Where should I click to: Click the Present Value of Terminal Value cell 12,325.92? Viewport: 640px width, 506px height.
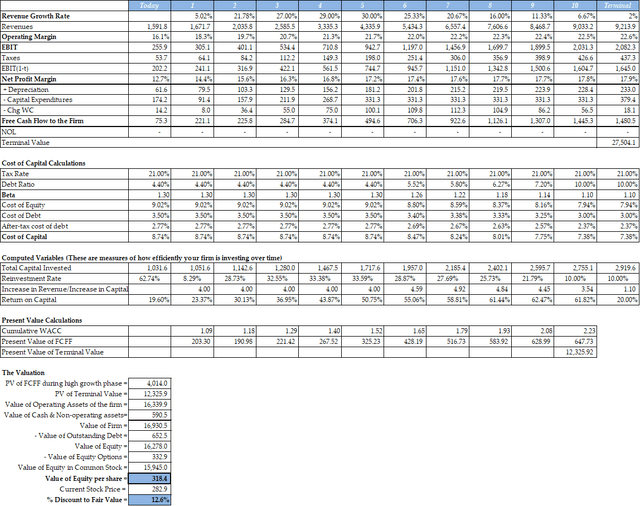coord(576,352)
